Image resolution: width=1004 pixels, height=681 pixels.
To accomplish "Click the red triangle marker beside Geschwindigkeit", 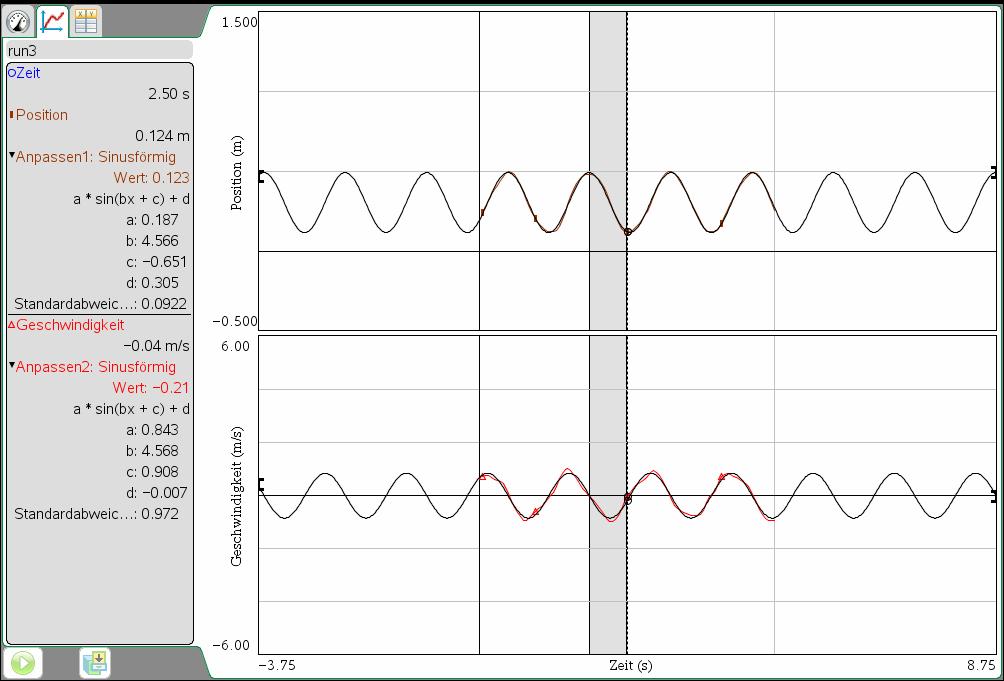I will click(x=12, y=325).
